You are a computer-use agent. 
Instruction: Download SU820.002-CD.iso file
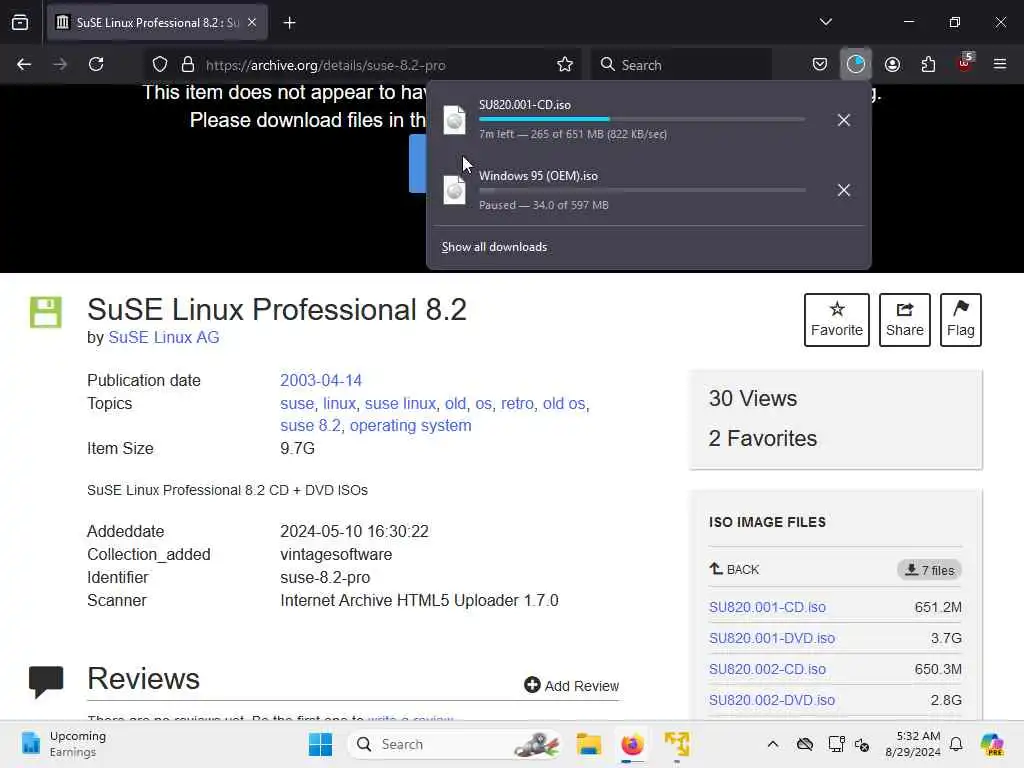click(x=767, y=669)
